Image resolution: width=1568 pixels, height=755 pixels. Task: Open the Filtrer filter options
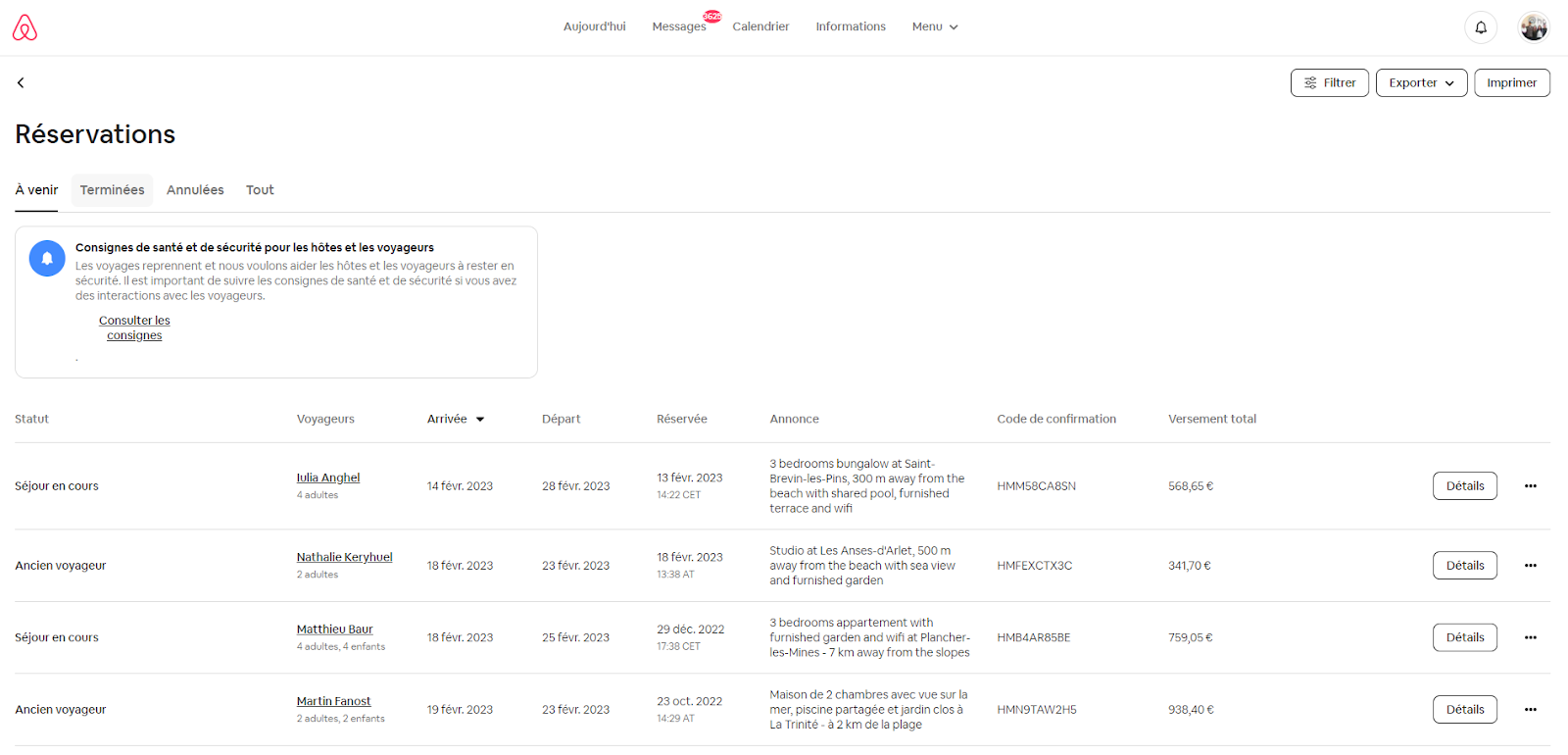click(x=1329, y=83)
